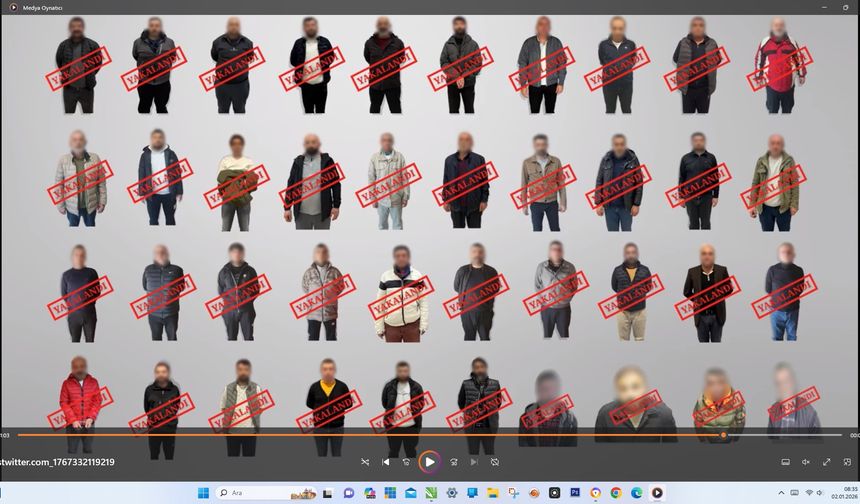The width and height of the screenshot is (860, 504).
Task: Open Microsoft Edge from the taskbar
Action: (x=636, y=493)
